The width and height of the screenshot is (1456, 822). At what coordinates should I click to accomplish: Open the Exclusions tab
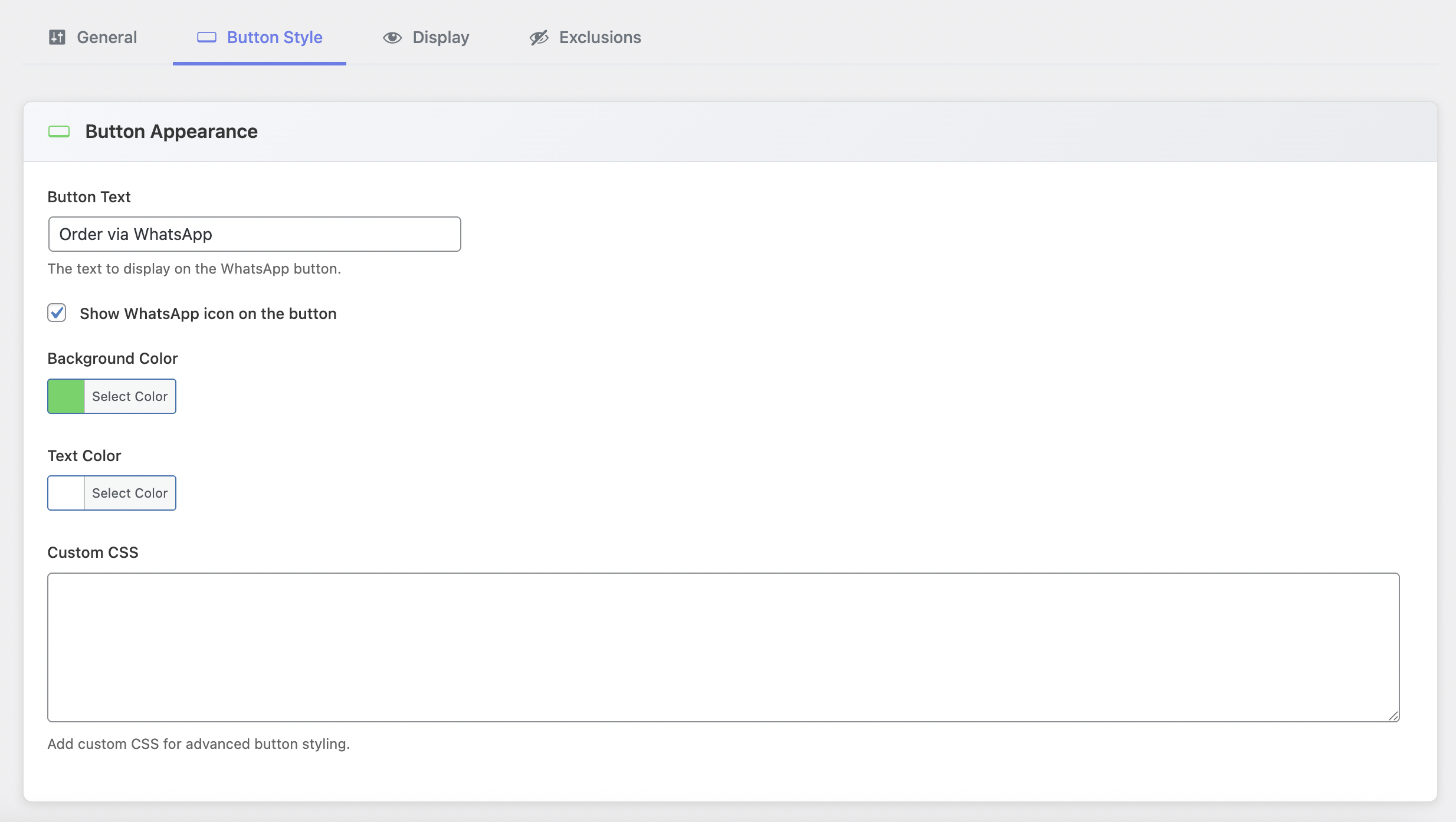click(x=599, y=37)
